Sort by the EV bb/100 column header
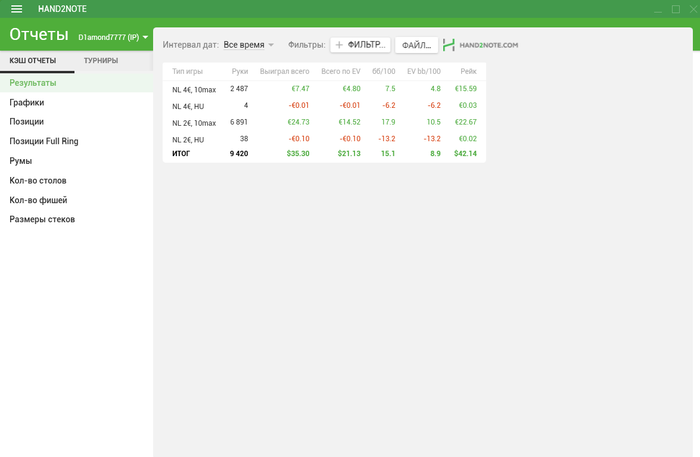The height and width of the screenshot is (457, 700). 424,71
